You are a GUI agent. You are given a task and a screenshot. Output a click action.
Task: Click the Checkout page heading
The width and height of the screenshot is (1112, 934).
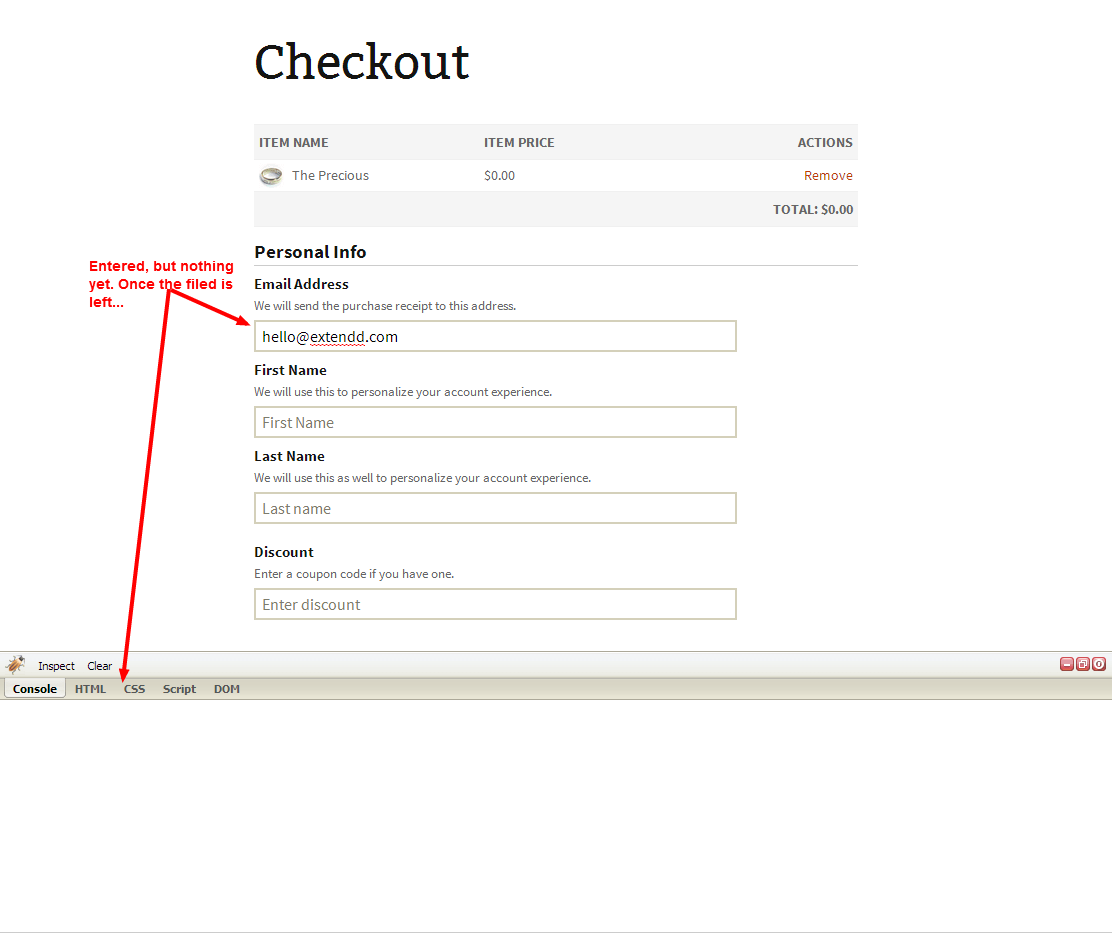(362, 62)
